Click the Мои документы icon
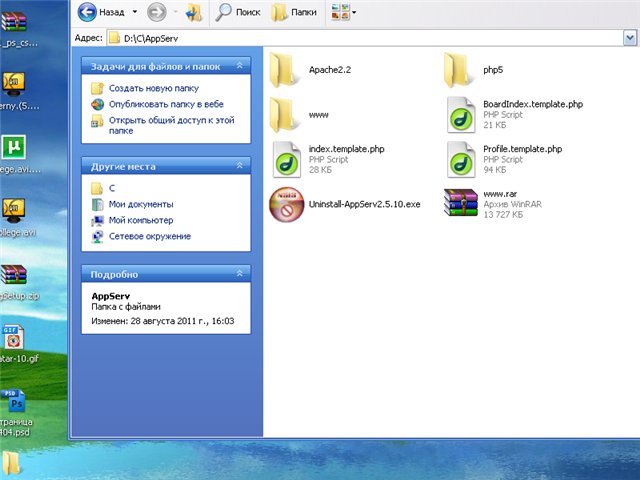Screen dimensions: 640x480 (x=97, y=204)
